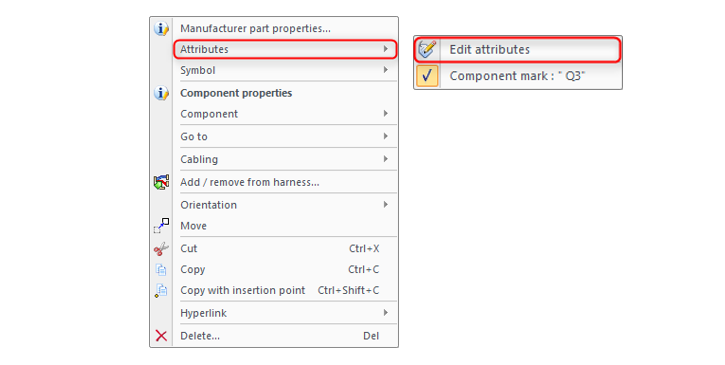Toggle the Component mark Q3 checkmark

tap(427, 75)
